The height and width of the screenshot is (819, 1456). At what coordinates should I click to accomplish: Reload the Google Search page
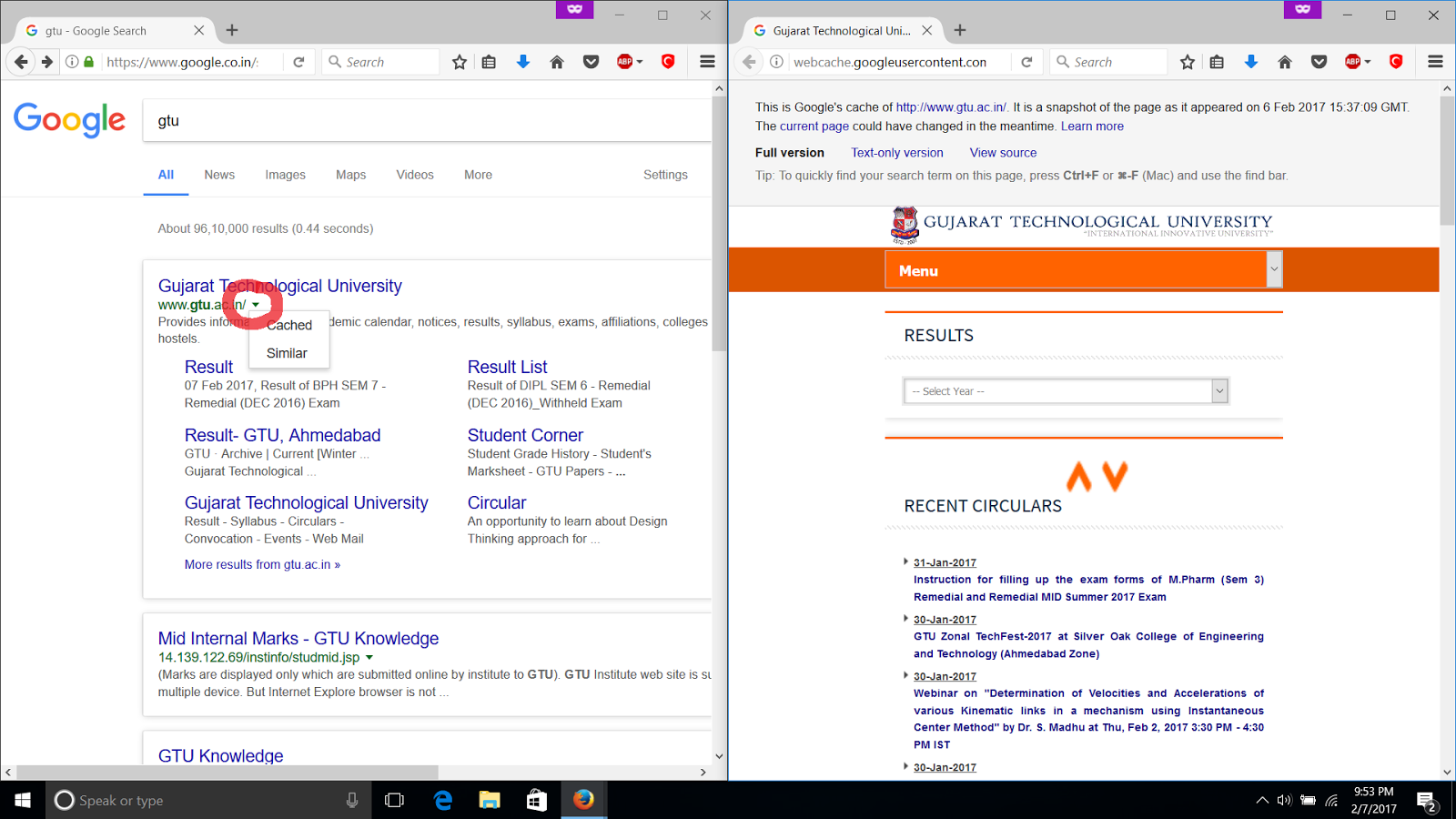(298, 62)
